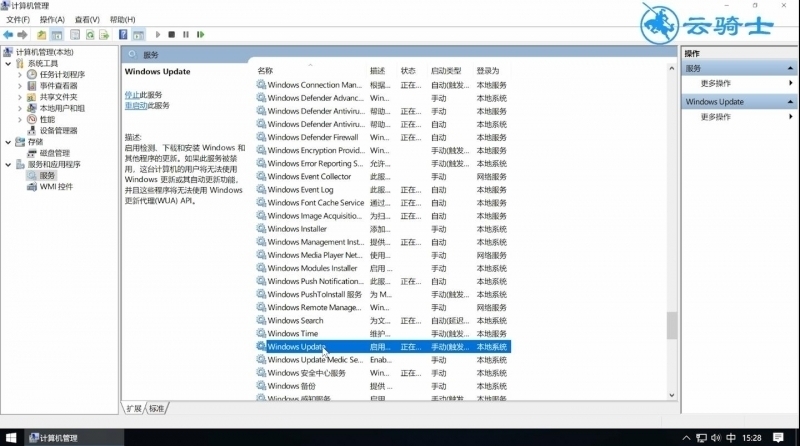The image size is (800, 446).
Task: Expand the 任务计划程序 node
Action: coord(20,75)
